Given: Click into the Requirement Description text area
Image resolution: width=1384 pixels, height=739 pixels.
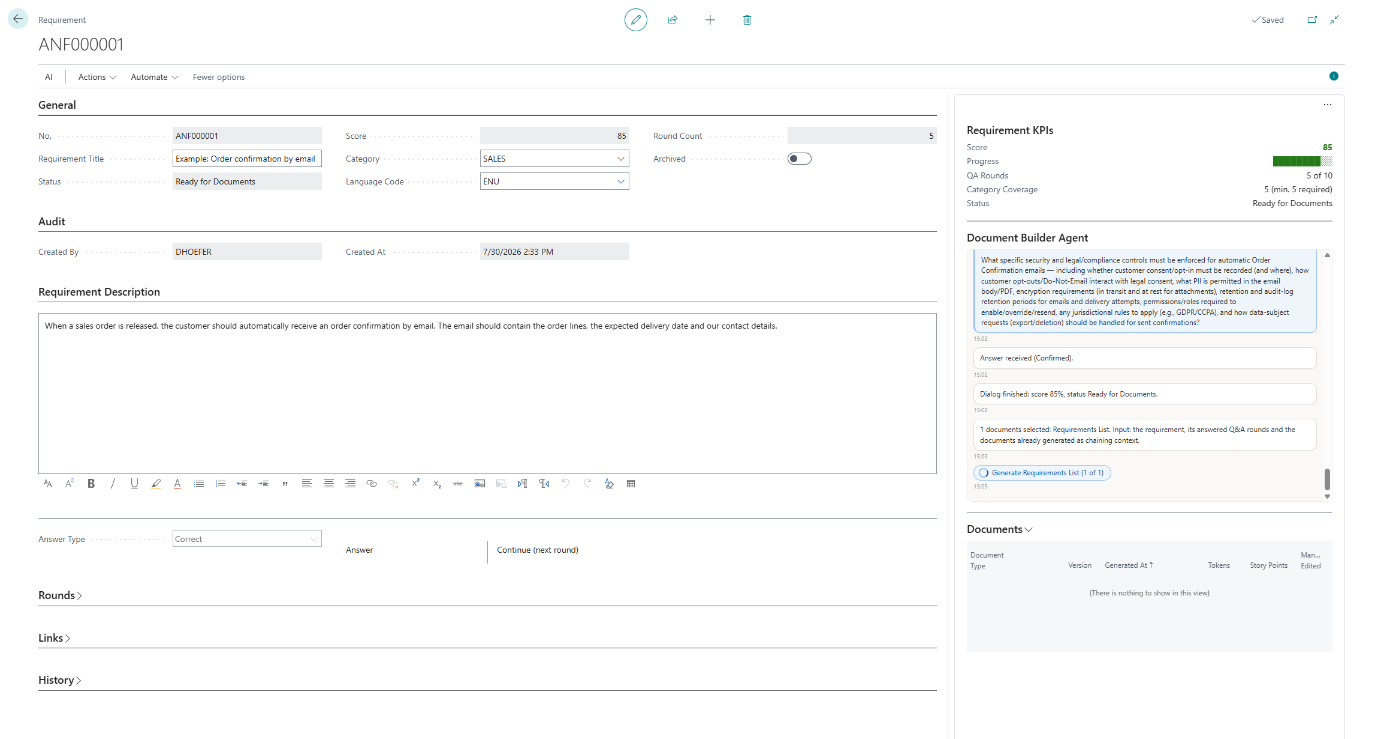Looking at the screenshot, I should 487,393.
